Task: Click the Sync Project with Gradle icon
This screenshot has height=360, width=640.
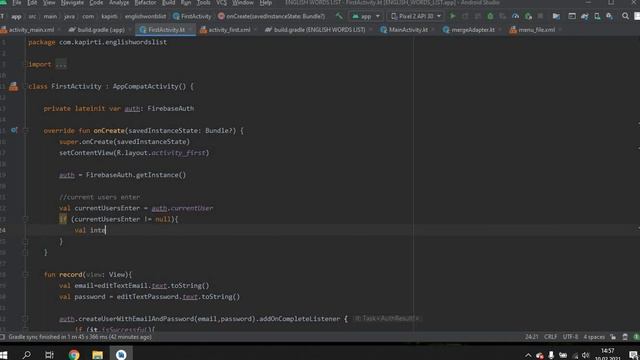Action: click(584, 16)
